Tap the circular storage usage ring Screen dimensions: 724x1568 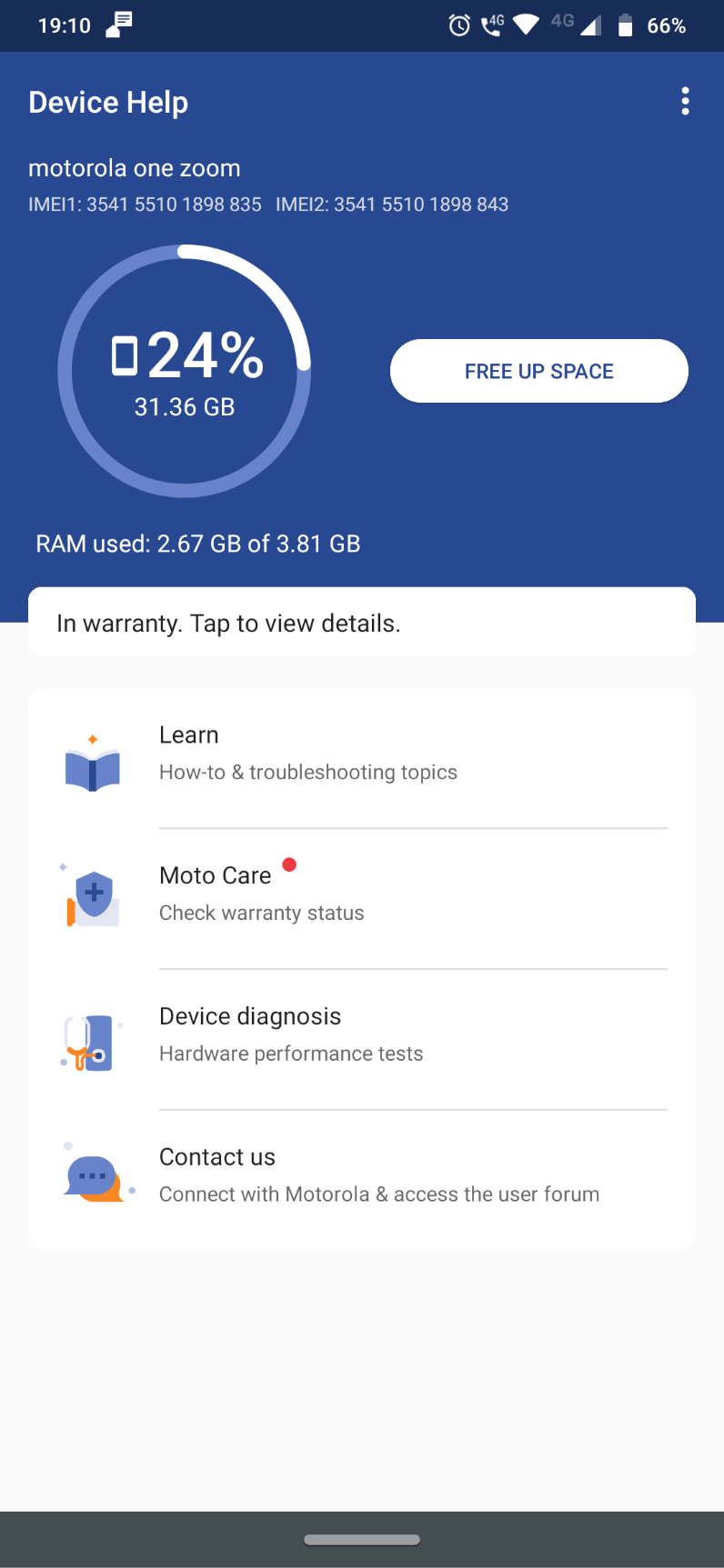pos(185,371)
